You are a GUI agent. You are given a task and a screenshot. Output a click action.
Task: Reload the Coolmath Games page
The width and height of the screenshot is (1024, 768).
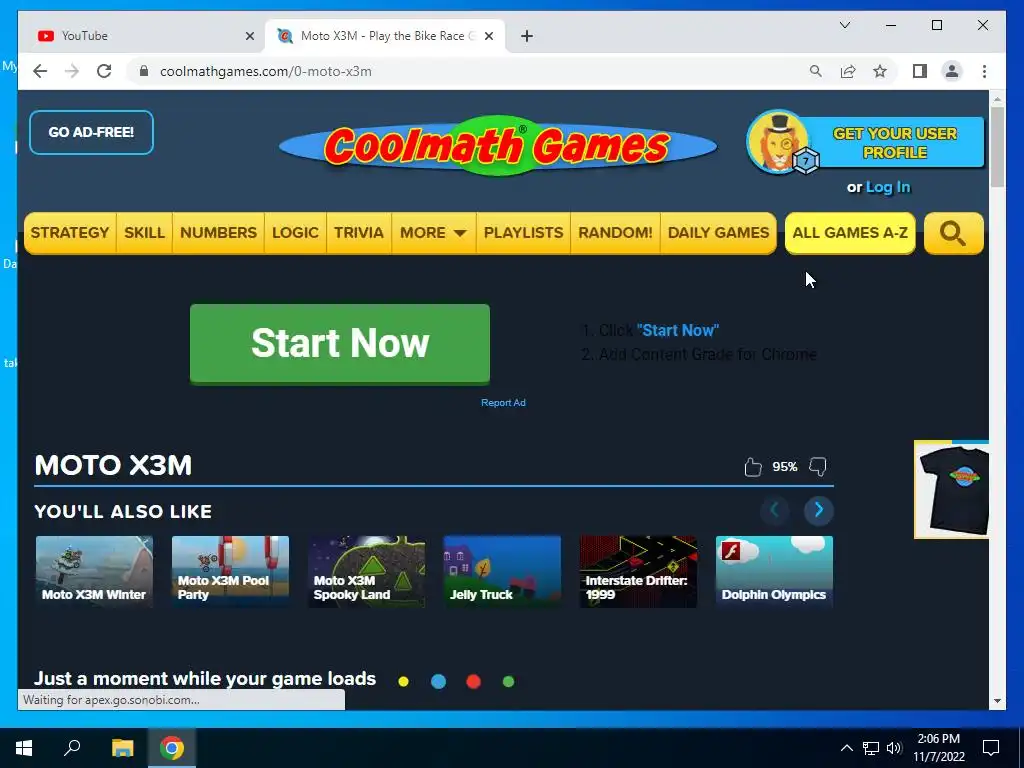(x=104, y=71)
